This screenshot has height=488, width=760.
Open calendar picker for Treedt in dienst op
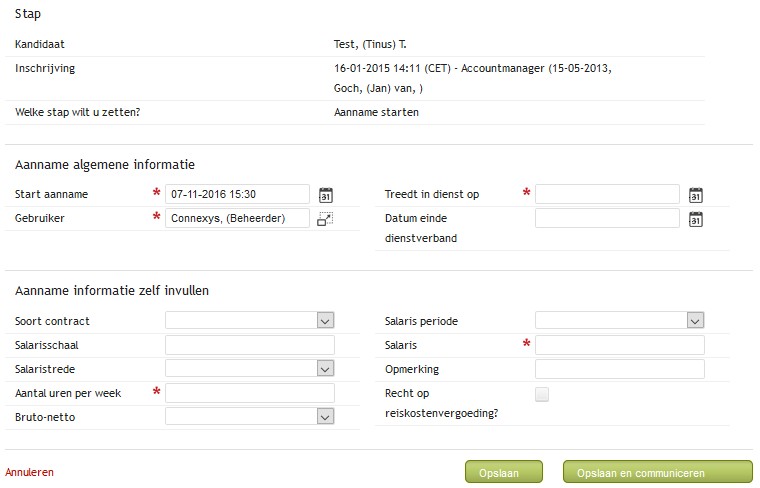pos(696,195)
